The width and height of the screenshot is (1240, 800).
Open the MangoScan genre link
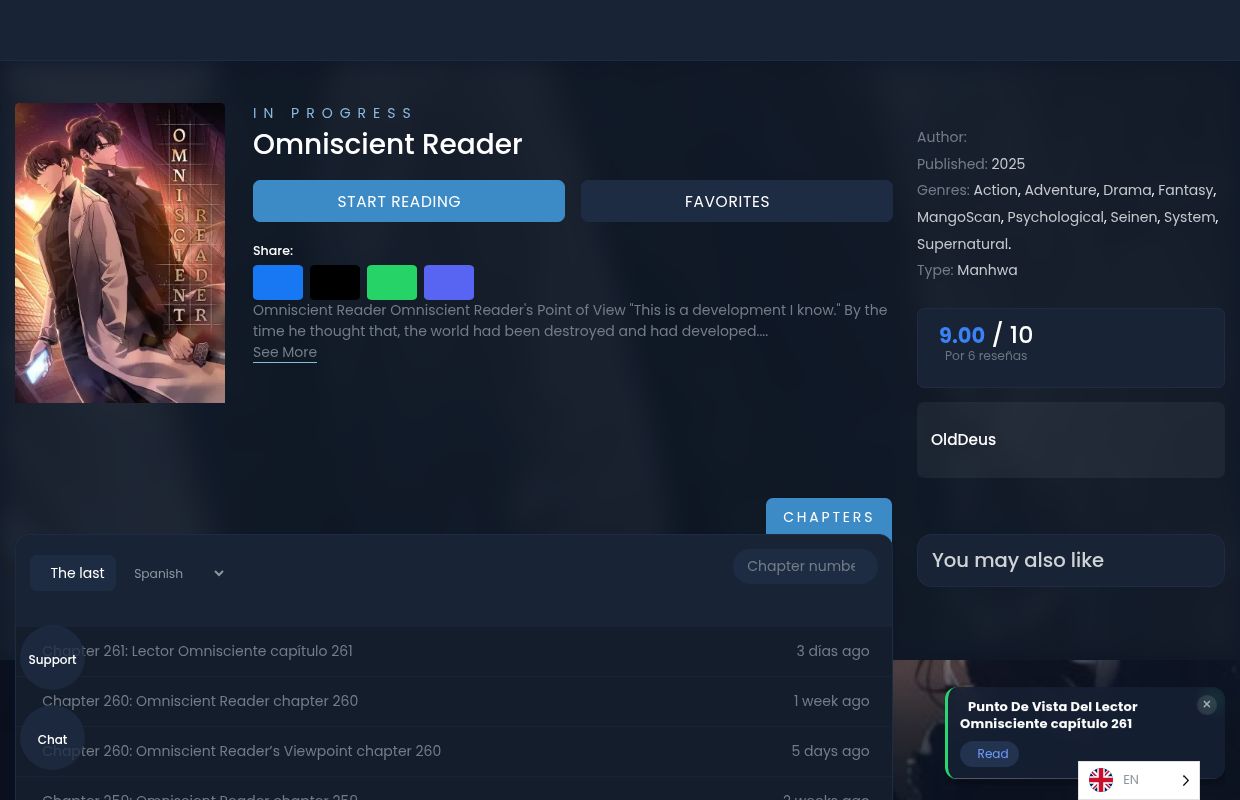959,217
